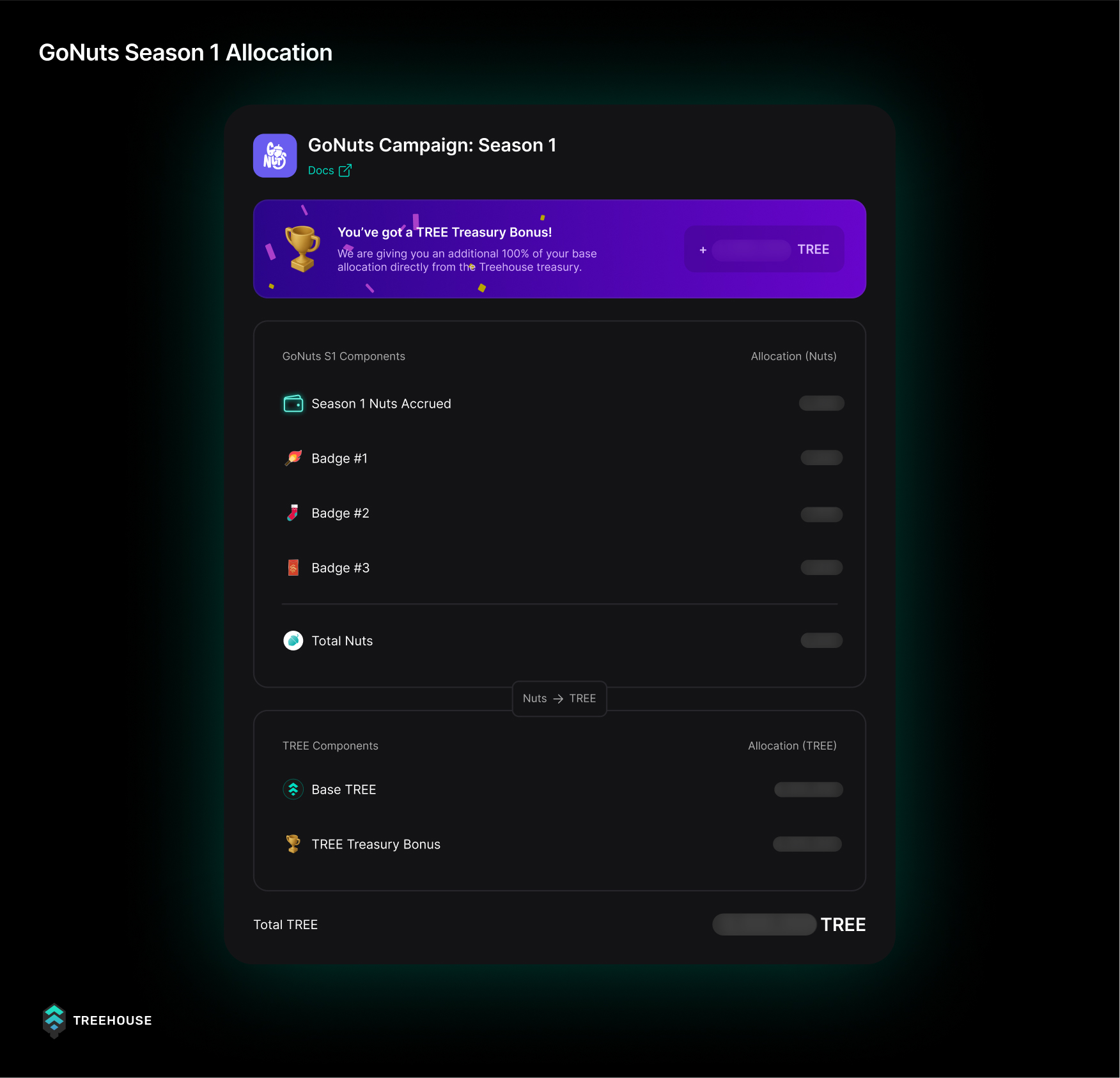Click the Base TREE logo icon

293,790
